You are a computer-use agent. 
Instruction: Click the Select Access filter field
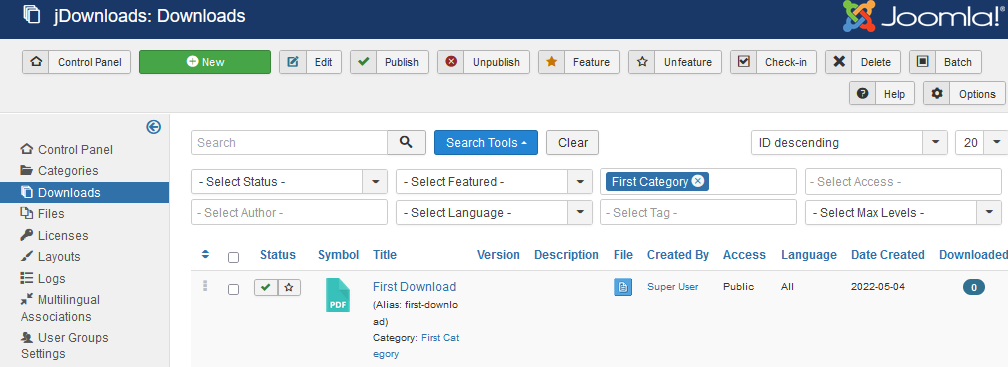(x=903, y=182)
